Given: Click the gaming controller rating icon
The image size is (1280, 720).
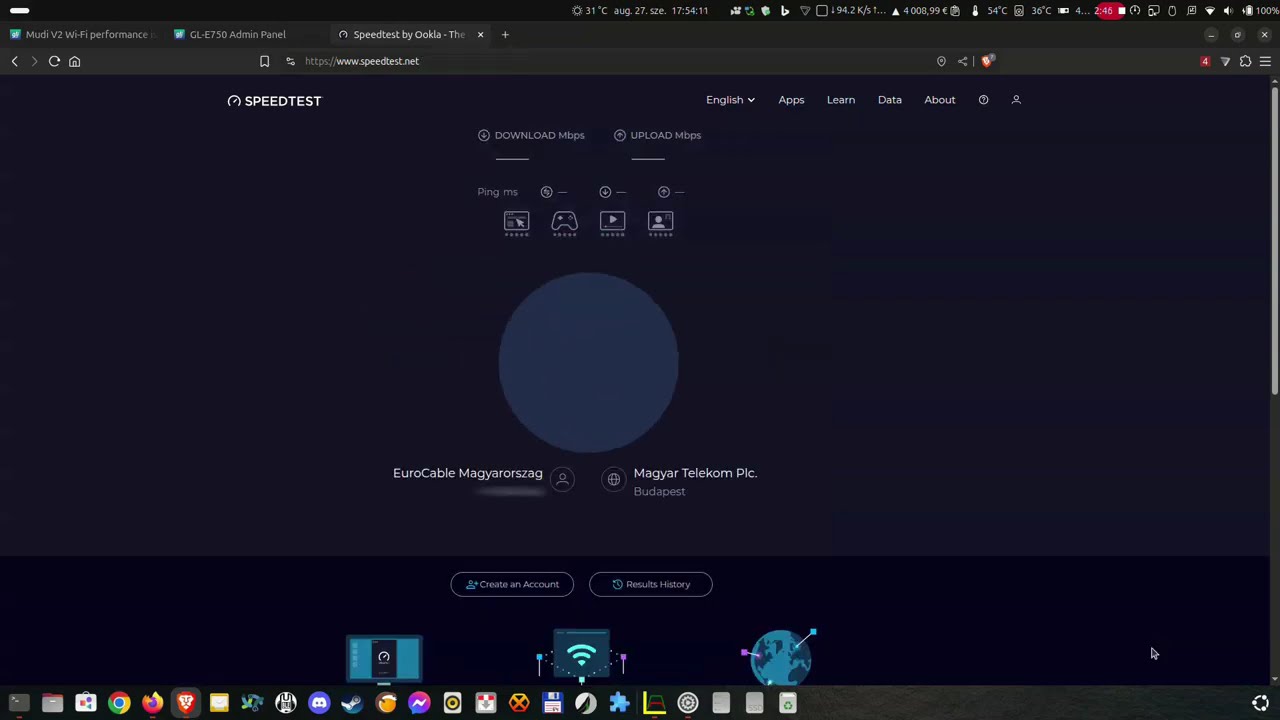Looking at the screenshot, I should coord(564,223).
